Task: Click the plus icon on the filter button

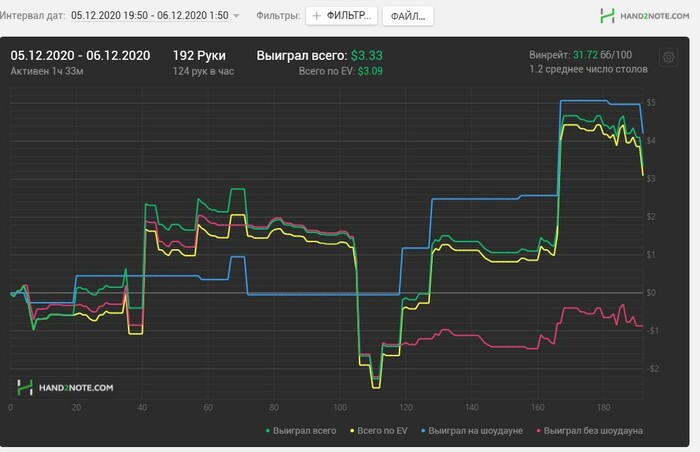Action: coord(317,16)
